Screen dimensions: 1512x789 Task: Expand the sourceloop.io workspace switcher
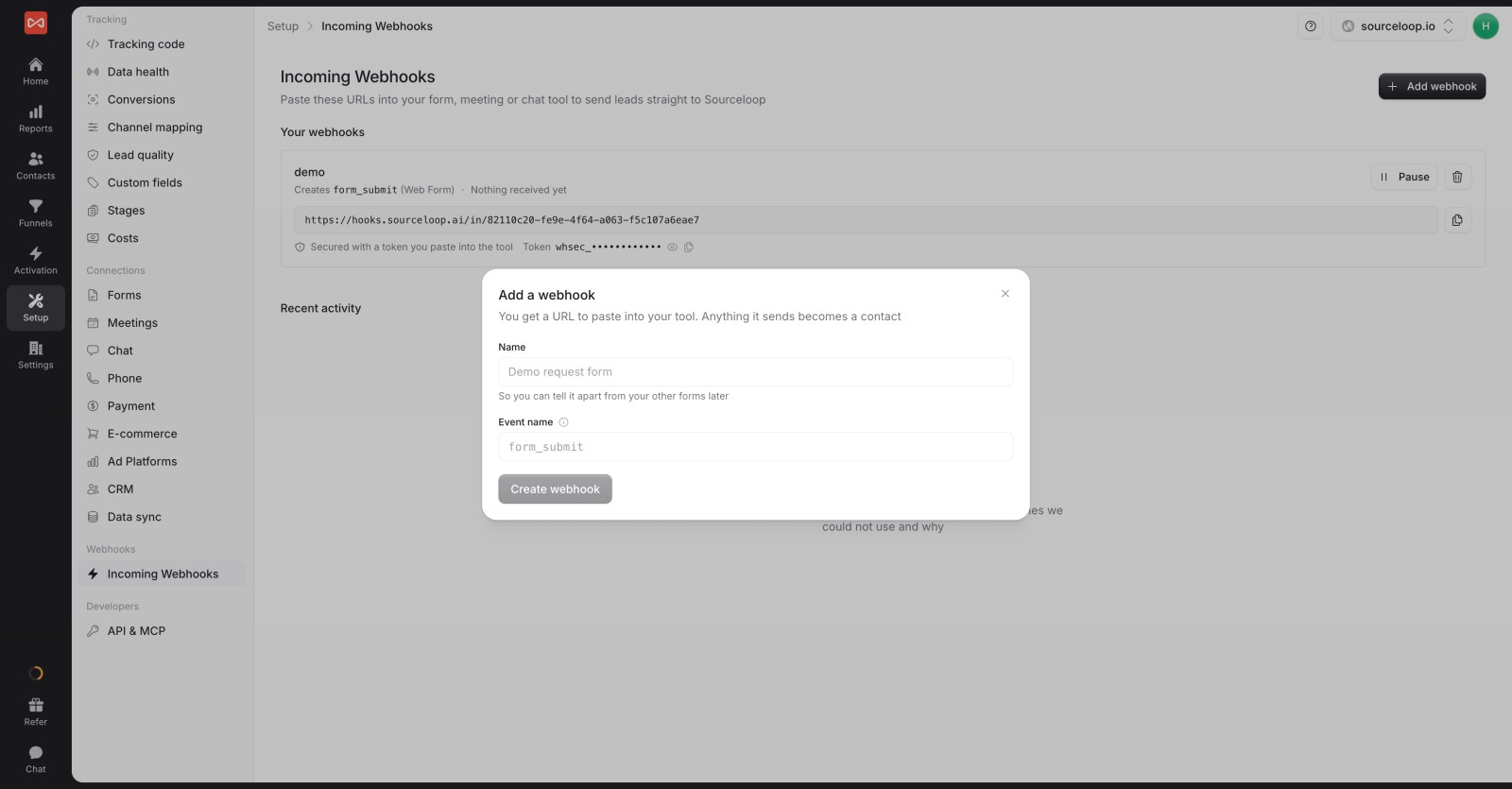(1398, 26)
